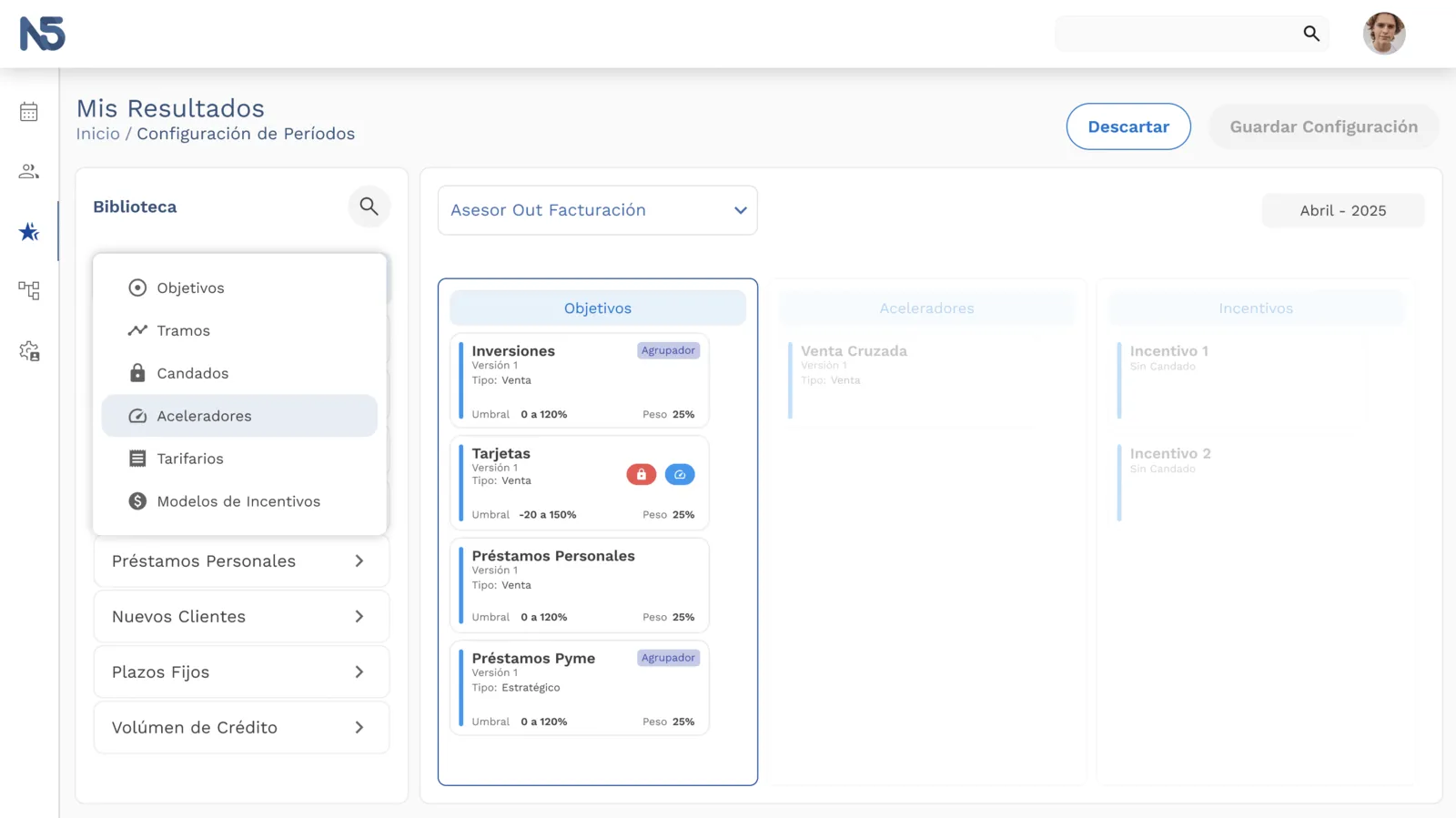
Task: Select Candados menu entry
Action: point(239,373)
